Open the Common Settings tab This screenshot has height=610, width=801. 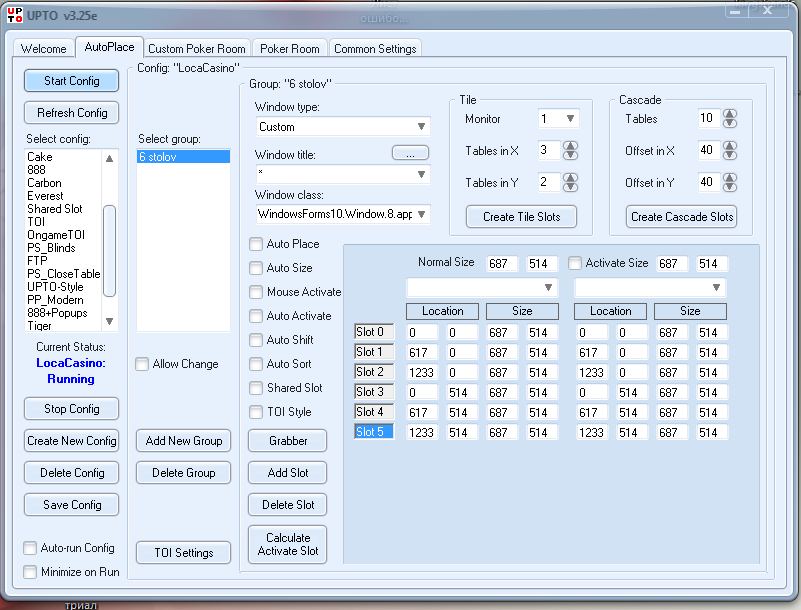375,48
